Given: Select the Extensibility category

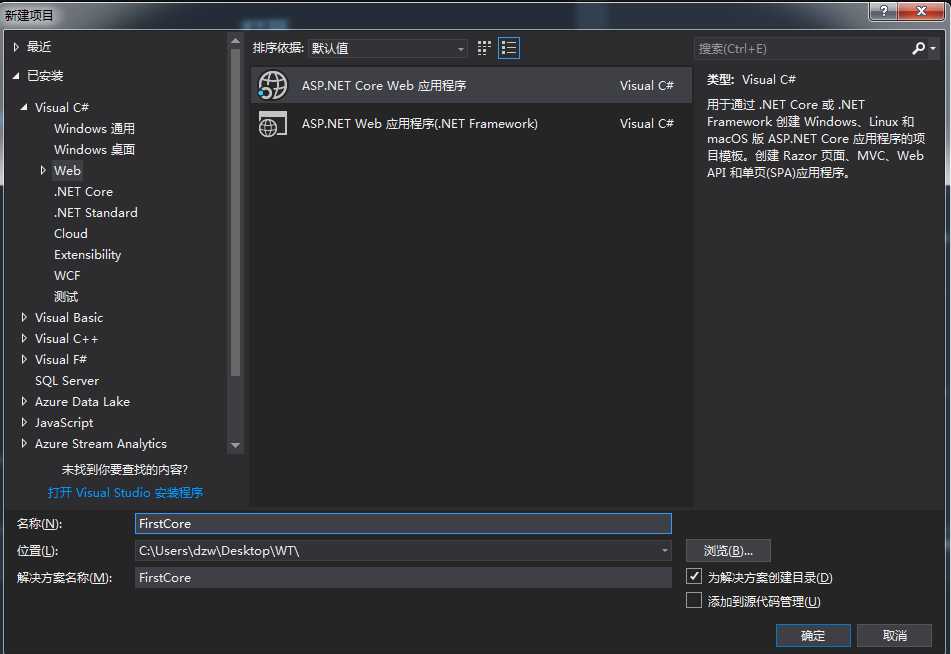Looking at the screenshot, I should coord(87,255).
